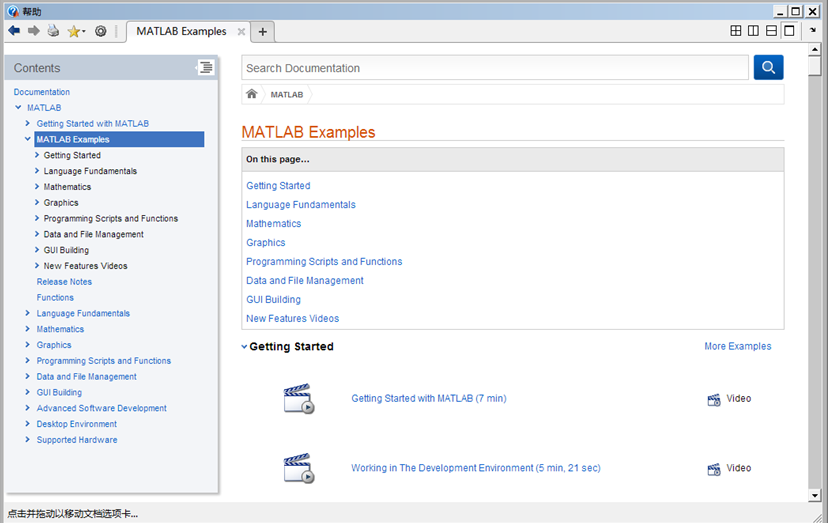Switch to the MATLAB Examples tab
The height and width of the screenshot is (523, 831).
(181, 32)
